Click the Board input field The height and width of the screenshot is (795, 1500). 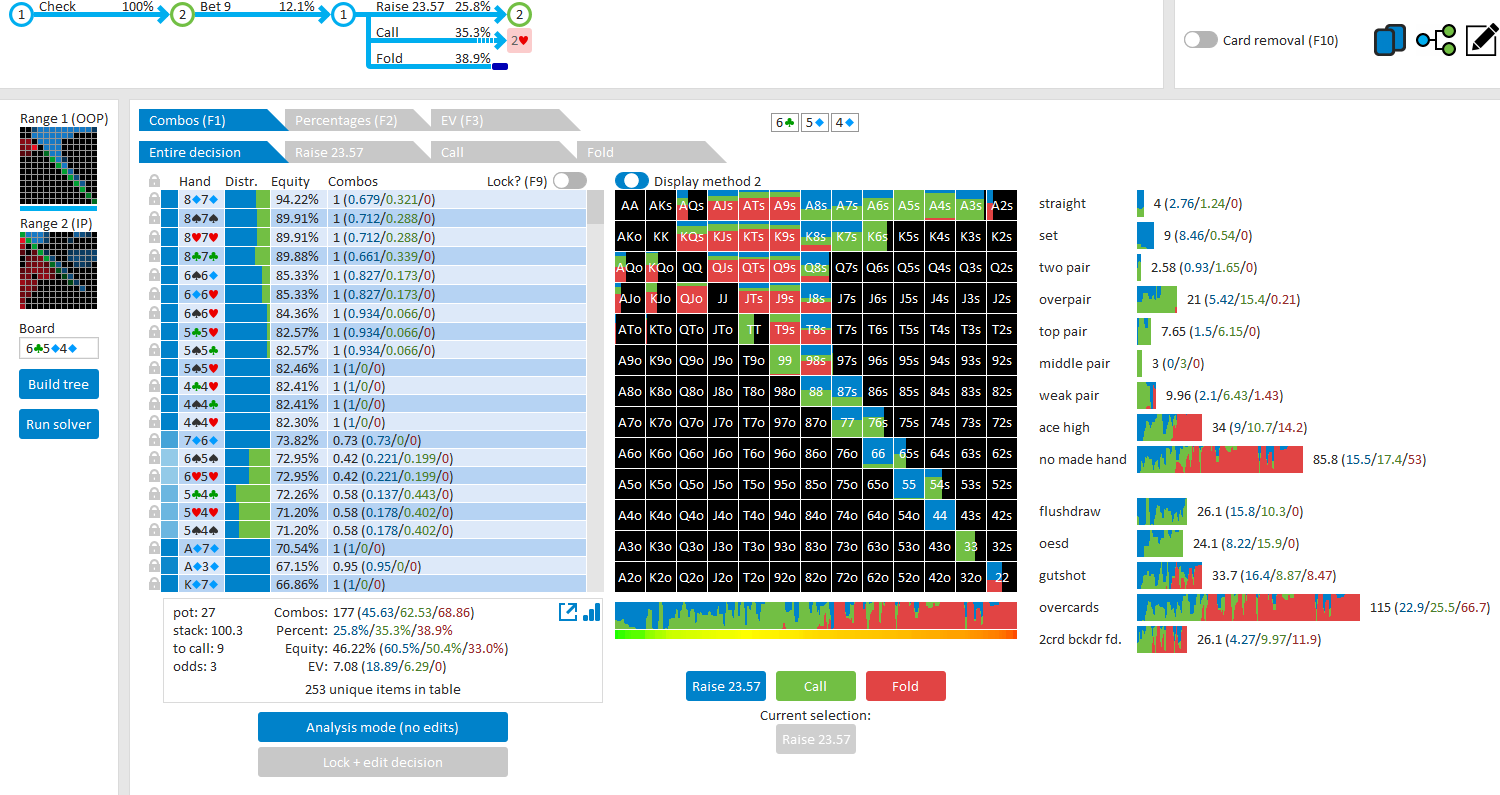pyautogui.click(x=59, y=348)
